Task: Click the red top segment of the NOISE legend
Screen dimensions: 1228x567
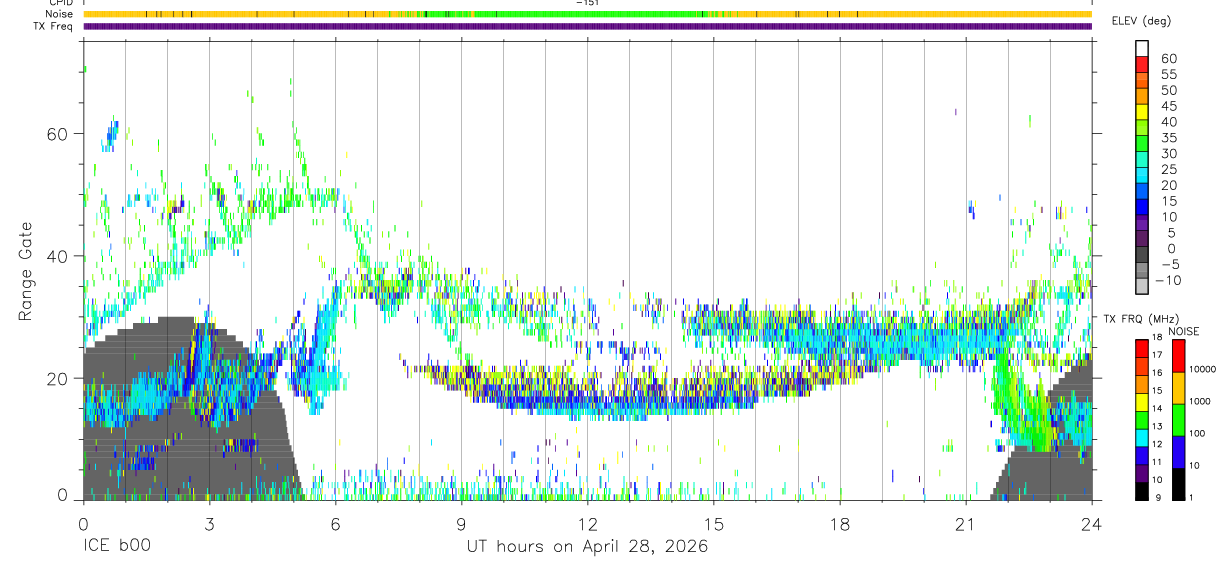Action: (x=1177, y=355)
